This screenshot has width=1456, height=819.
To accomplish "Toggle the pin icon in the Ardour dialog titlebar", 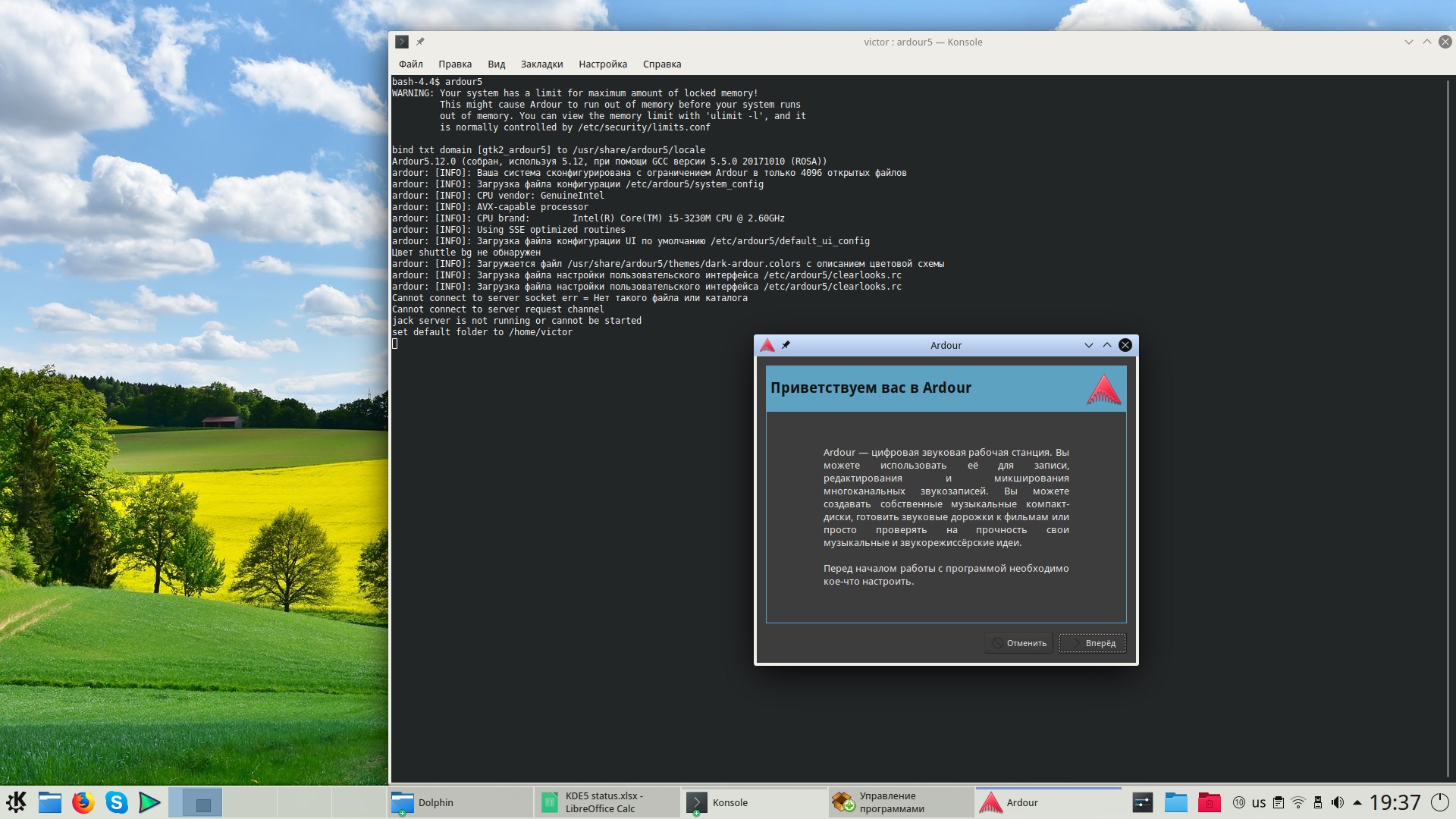I will pyautogui.click(x=786, y=345).
